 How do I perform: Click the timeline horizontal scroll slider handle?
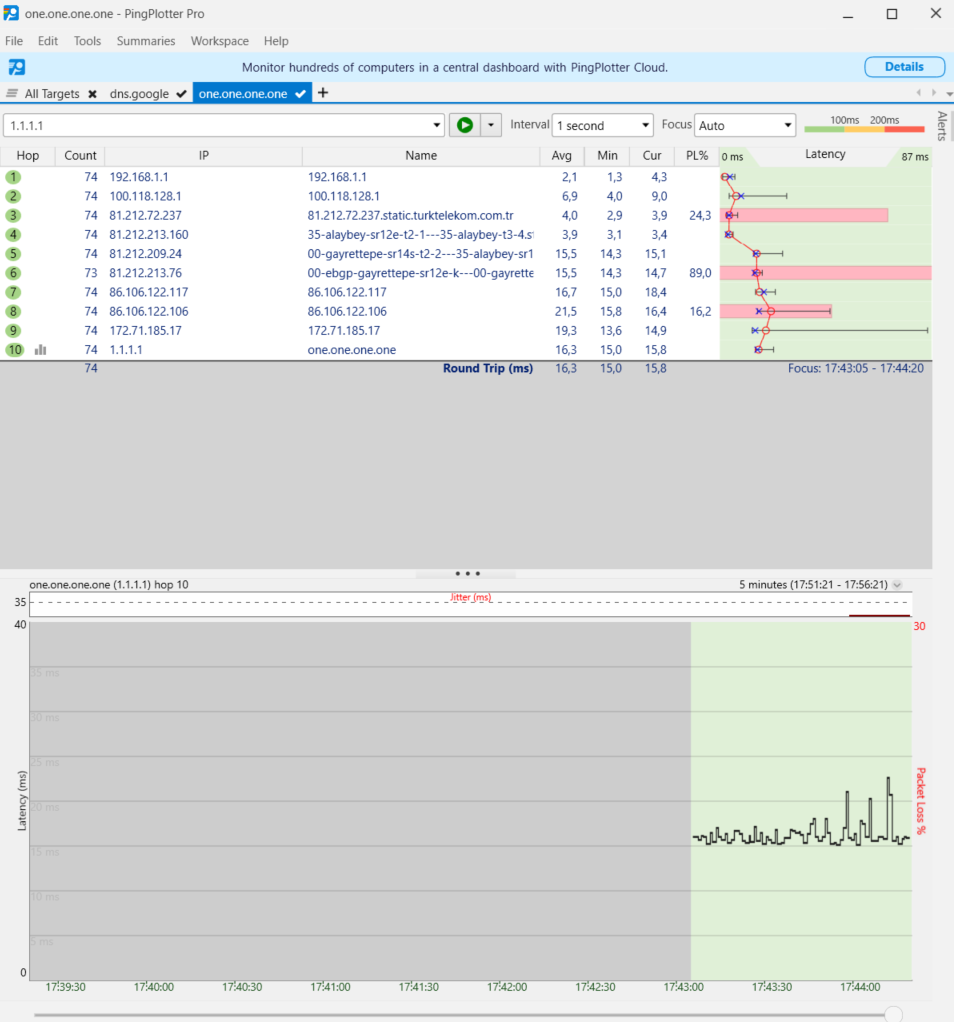coord(894,1014)
